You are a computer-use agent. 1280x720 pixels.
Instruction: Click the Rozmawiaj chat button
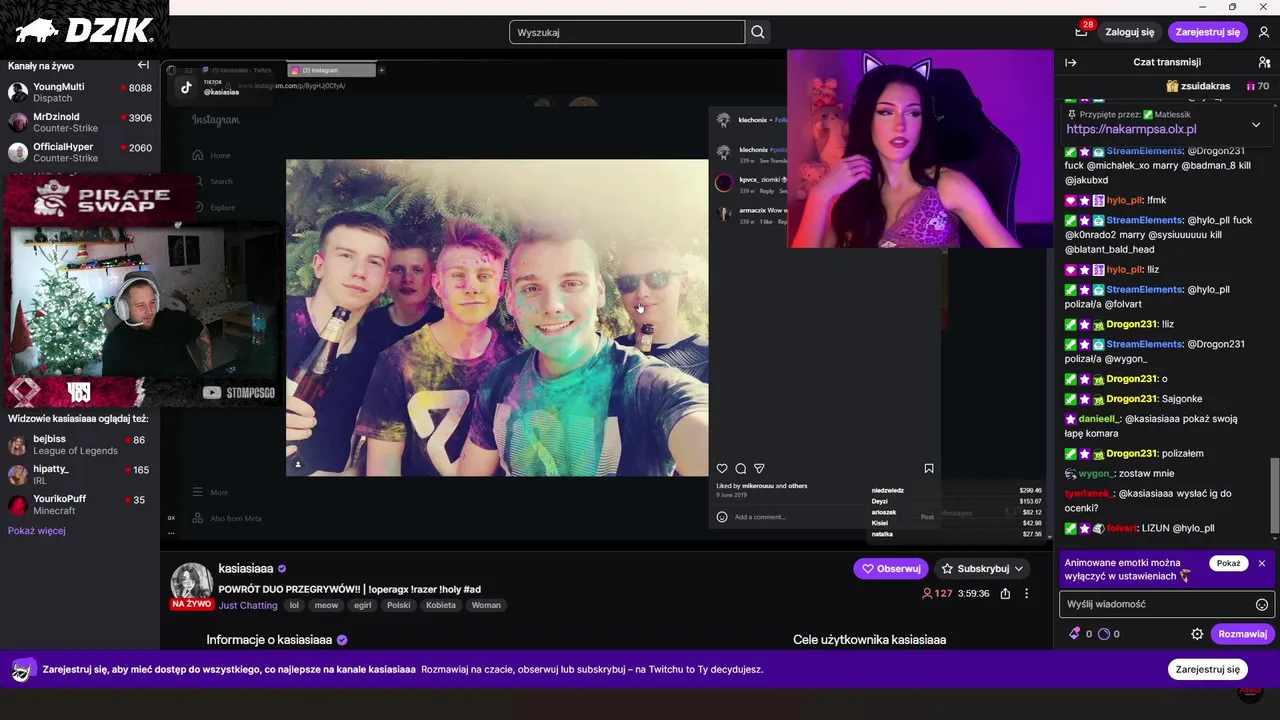pos(1242,634)
